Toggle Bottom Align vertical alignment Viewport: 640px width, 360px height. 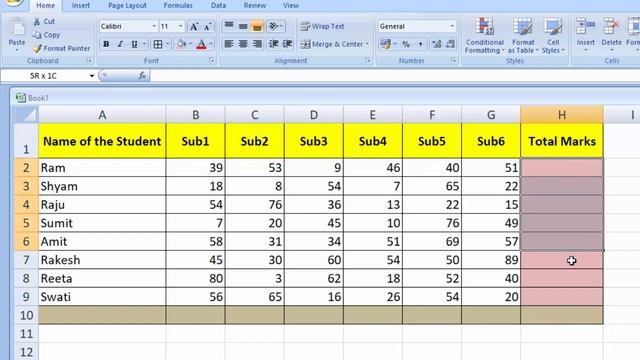(x=257, y=26)
